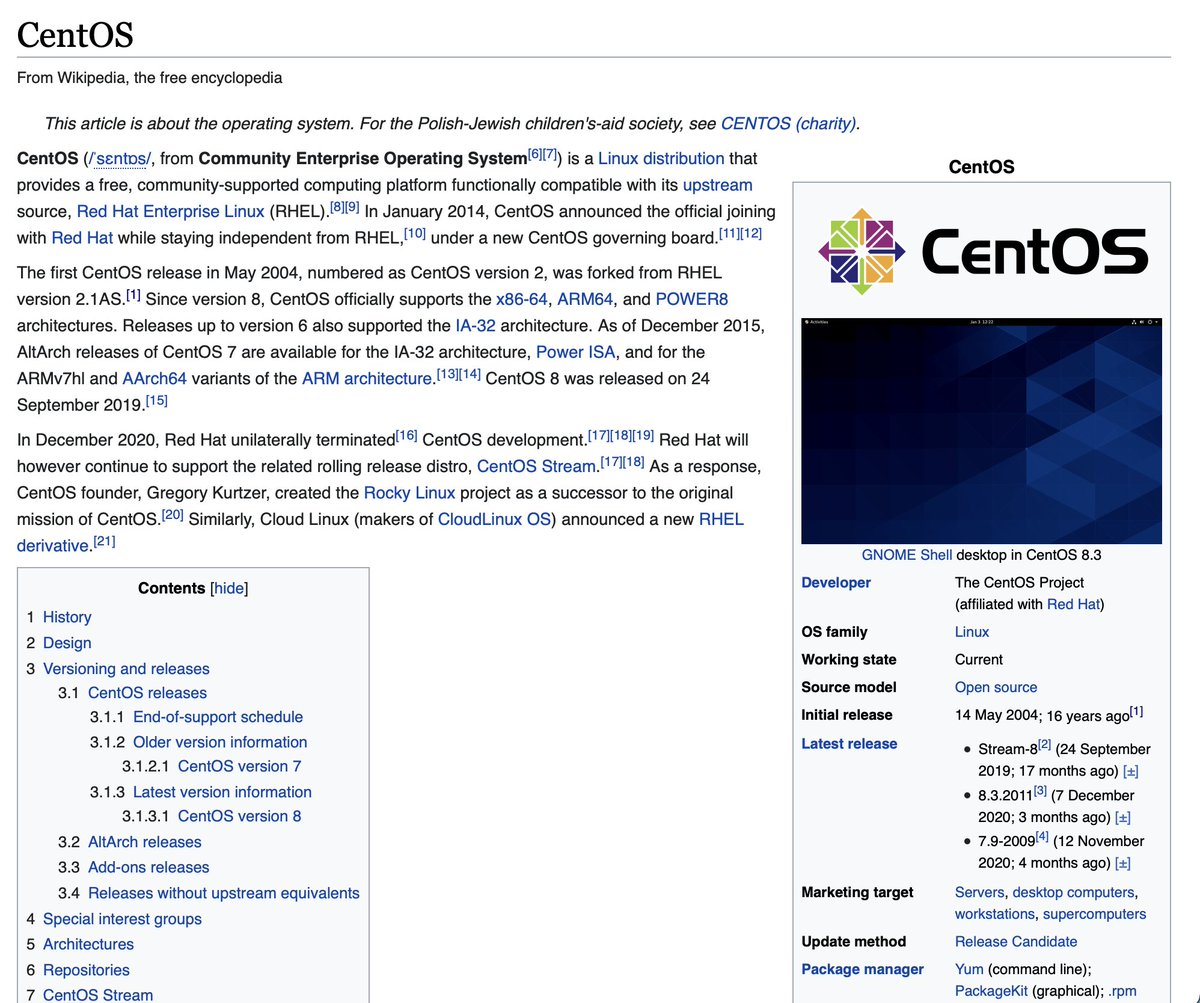Image resolution: width=1200 pixels, height=1003 pixels.
Task: Jump to Repositories section in Contents
Action: (x=86, y=970)
